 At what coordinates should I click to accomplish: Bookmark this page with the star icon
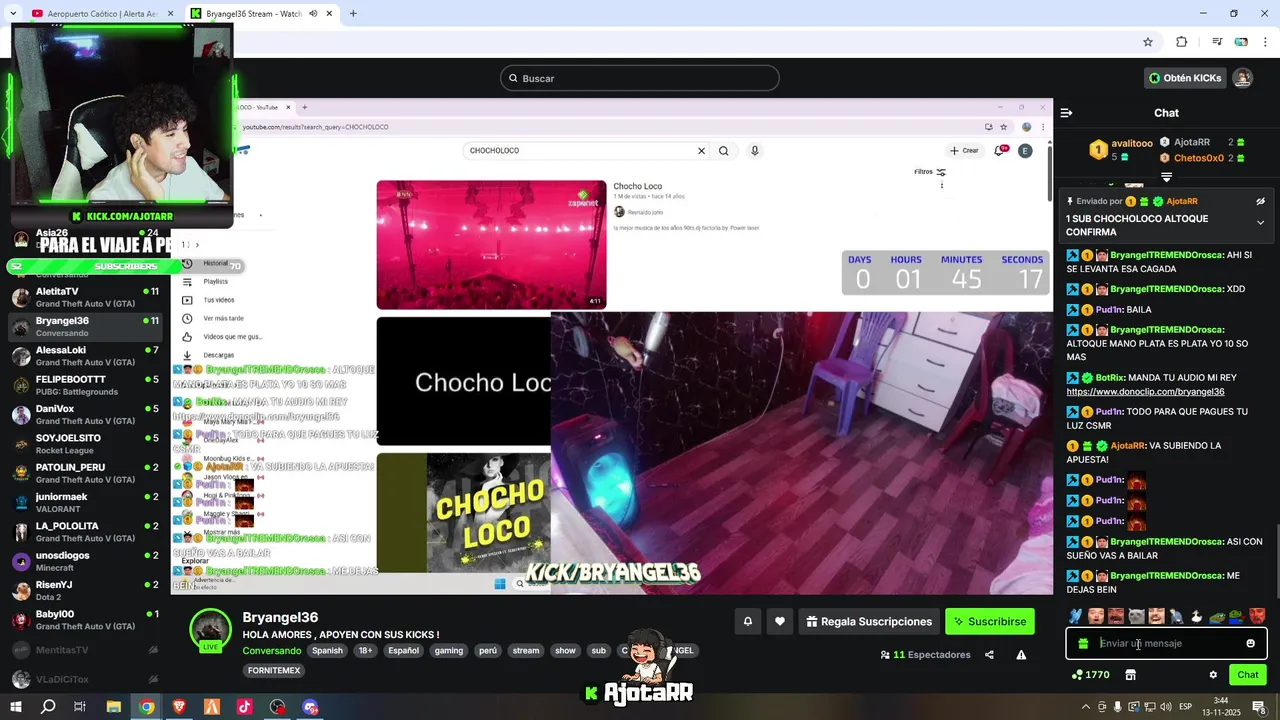coord(1148,42)
